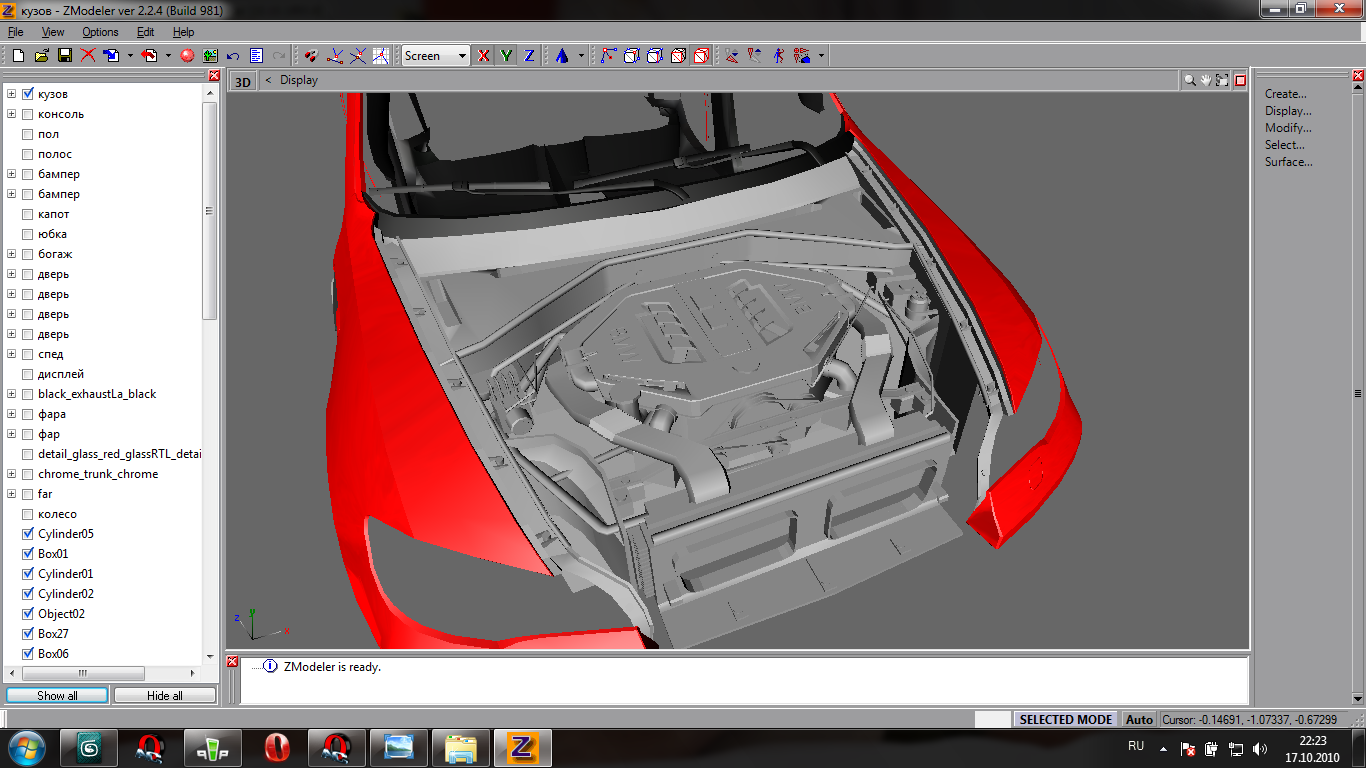Screen dimensions: 1366x768
Task: Open the Edit menu
Action: click(x=145, y=32)
